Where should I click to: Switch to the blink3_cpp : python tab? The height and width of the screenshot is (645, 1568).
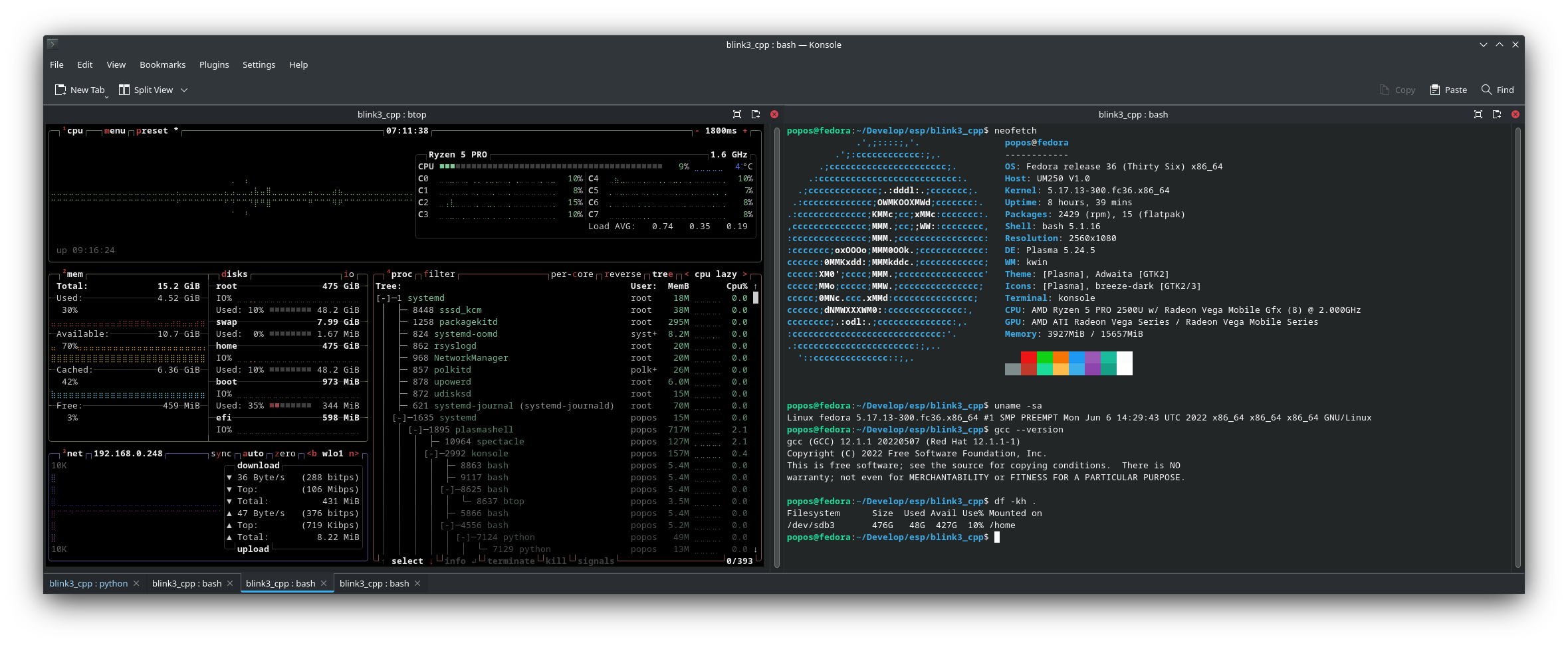coord(88,583)
